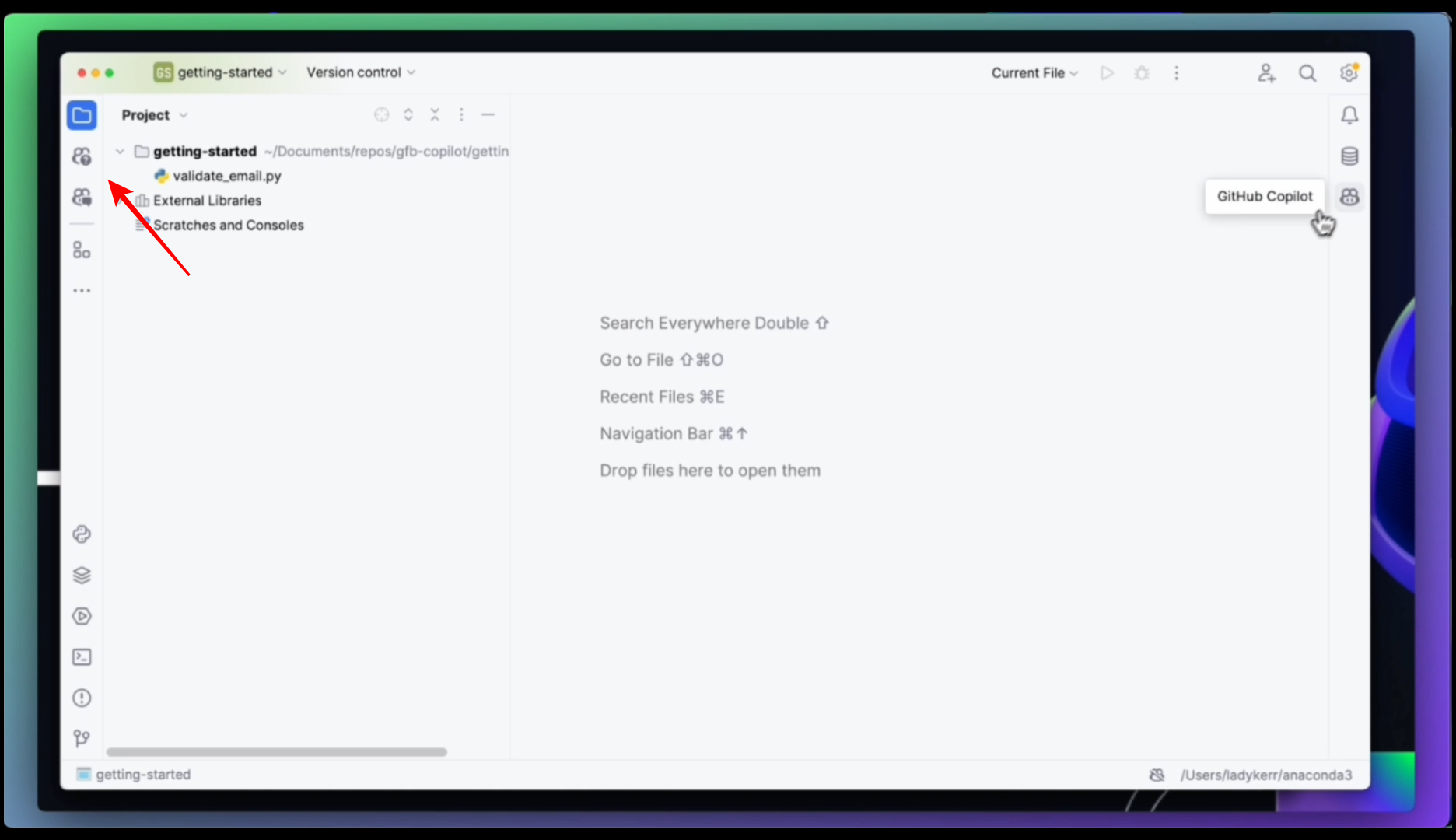
Task: Open the Terminal tool window
Action: (82, 657)
